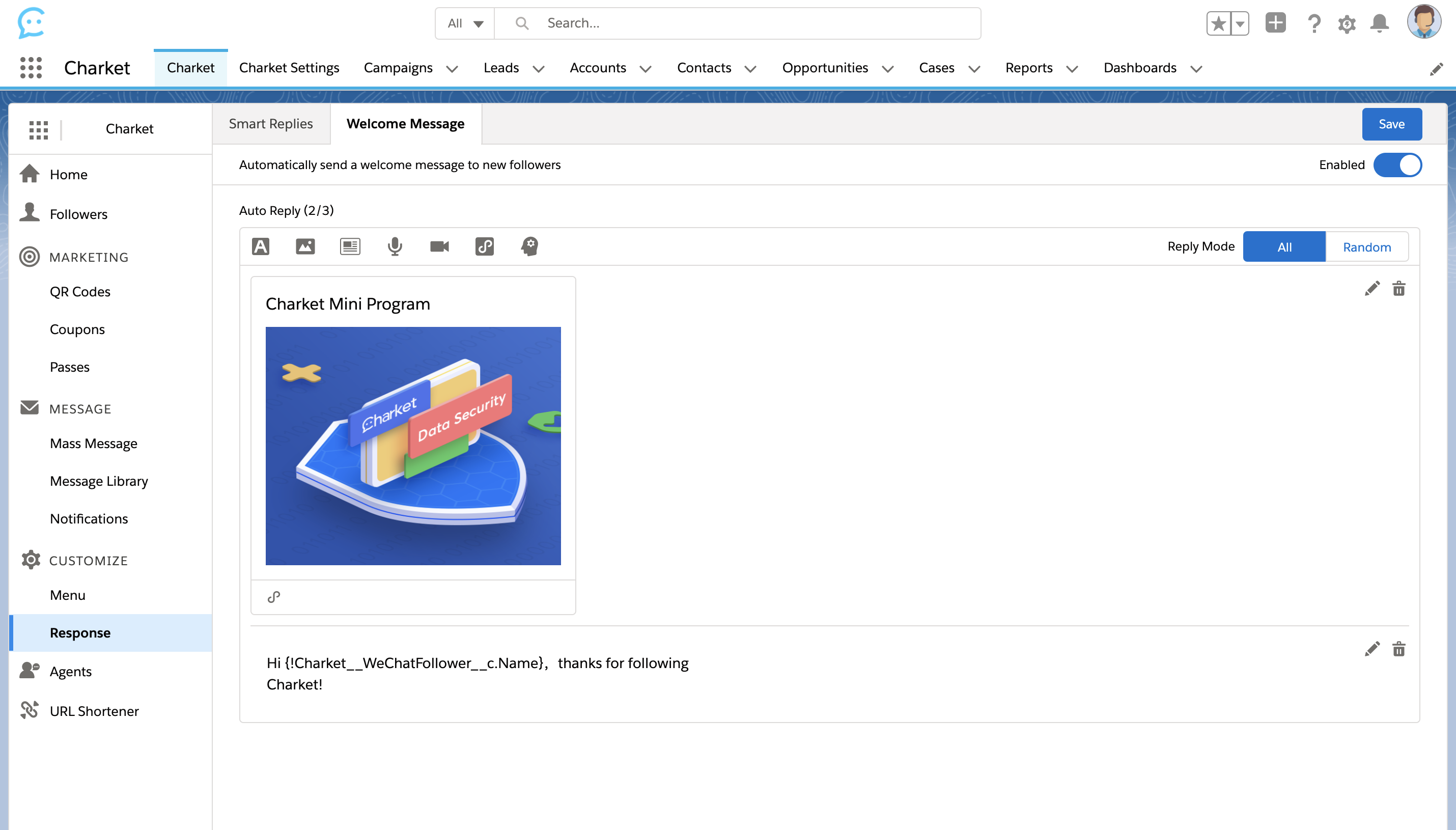Open Message Library in the sidebar
This screenshot has height=830, width=1456.
(99, 481)
